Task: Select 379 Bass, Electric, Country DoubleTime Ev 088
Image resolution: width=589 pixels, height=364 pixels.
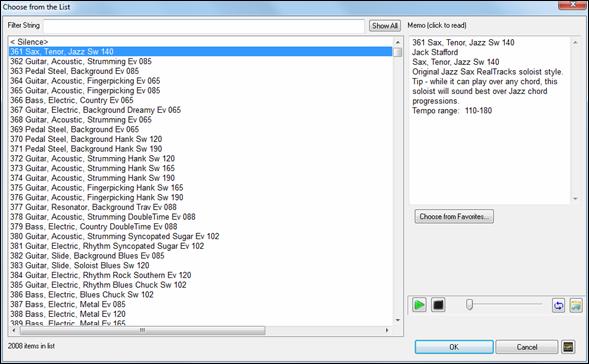Action: pyautogui.click(x=201, y=227)
